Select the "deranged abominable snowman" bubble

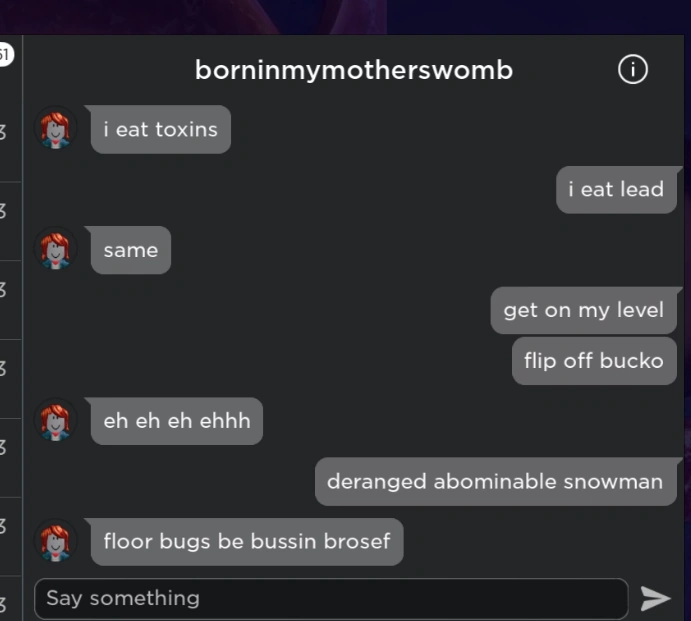495,481
